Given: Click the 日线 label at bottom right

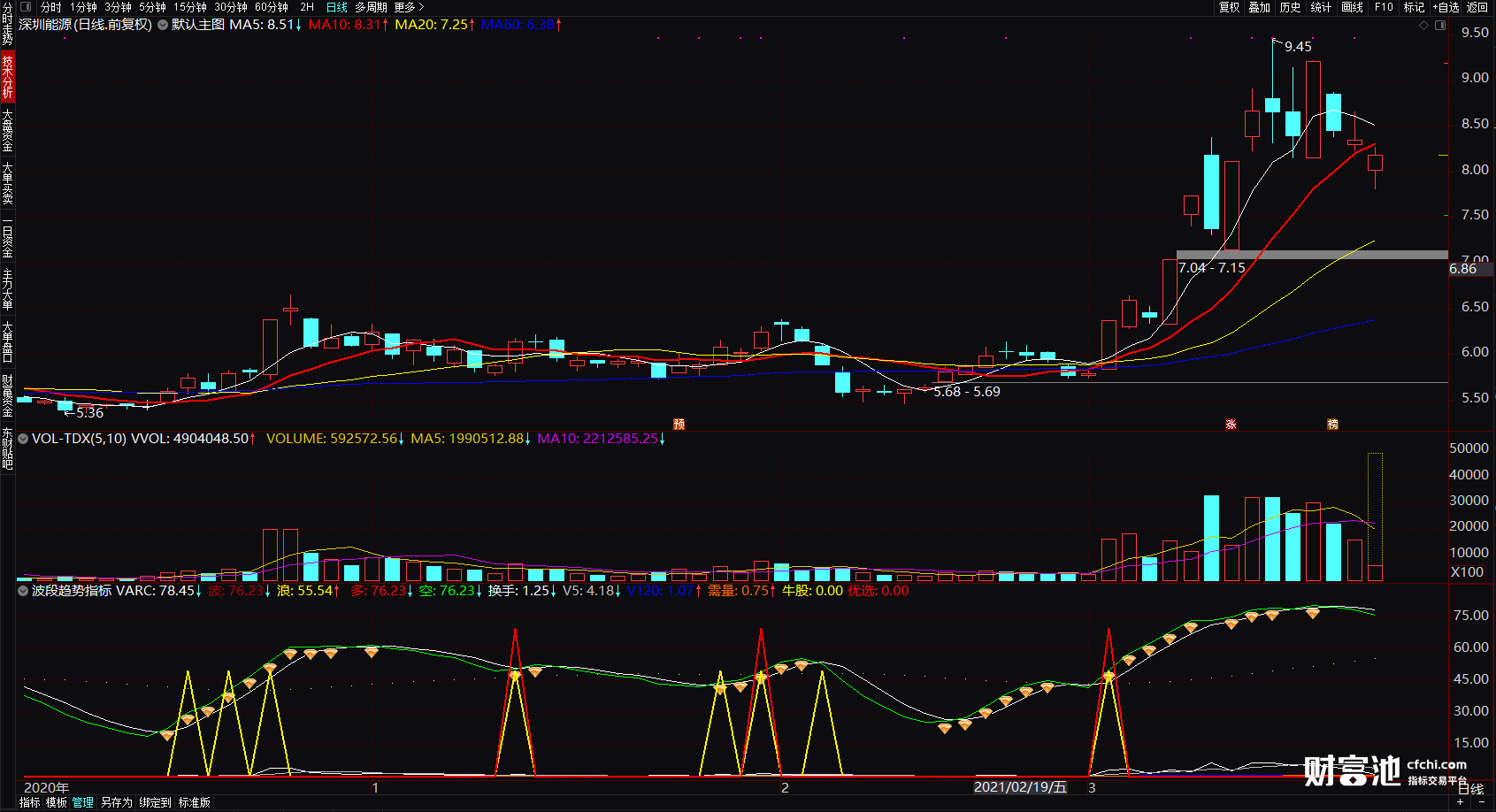Looking at the screenshot, I should 1470,789.
